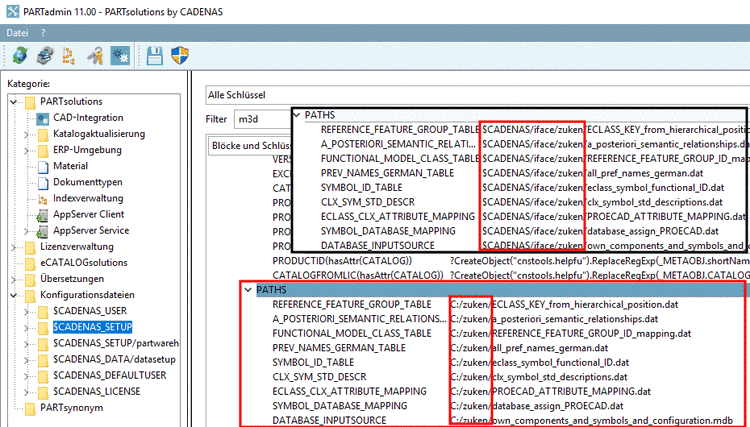Screen dimensions: 750x427
Task: Select the PARTsolutions tree label
Action: point(71,102)
